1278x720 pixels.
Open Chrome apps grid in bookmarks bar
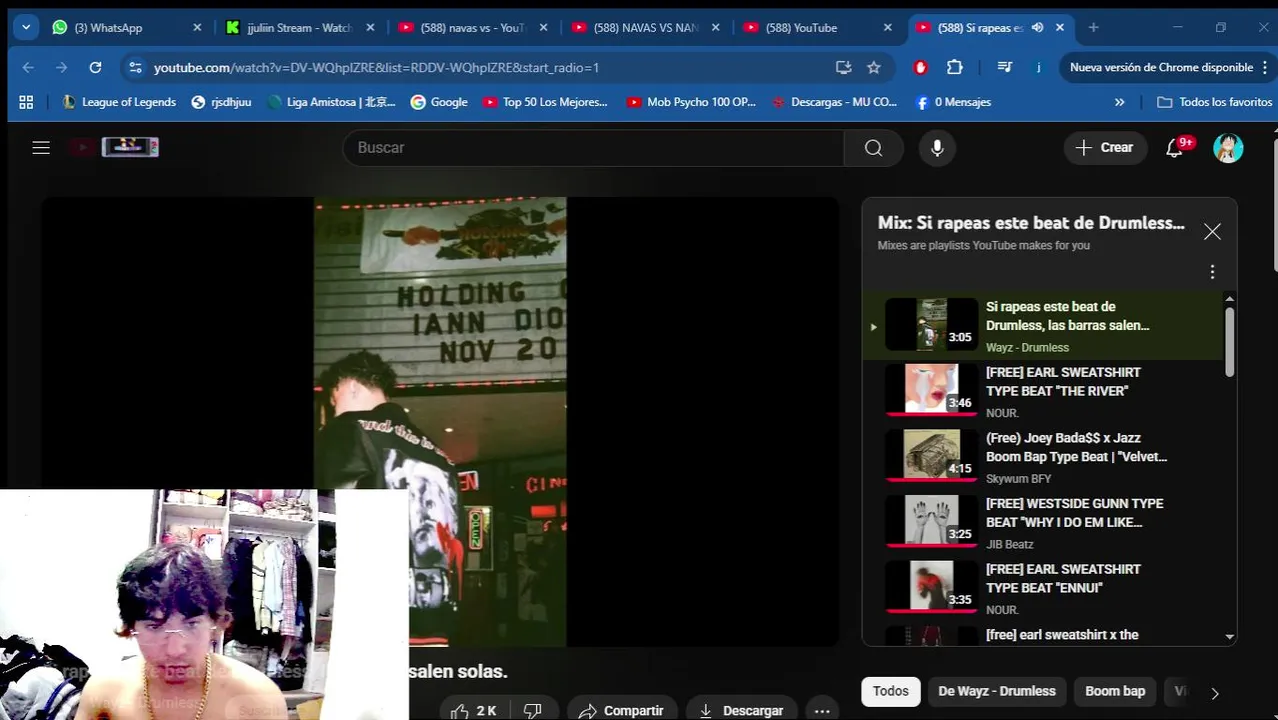tap(26, 102)
